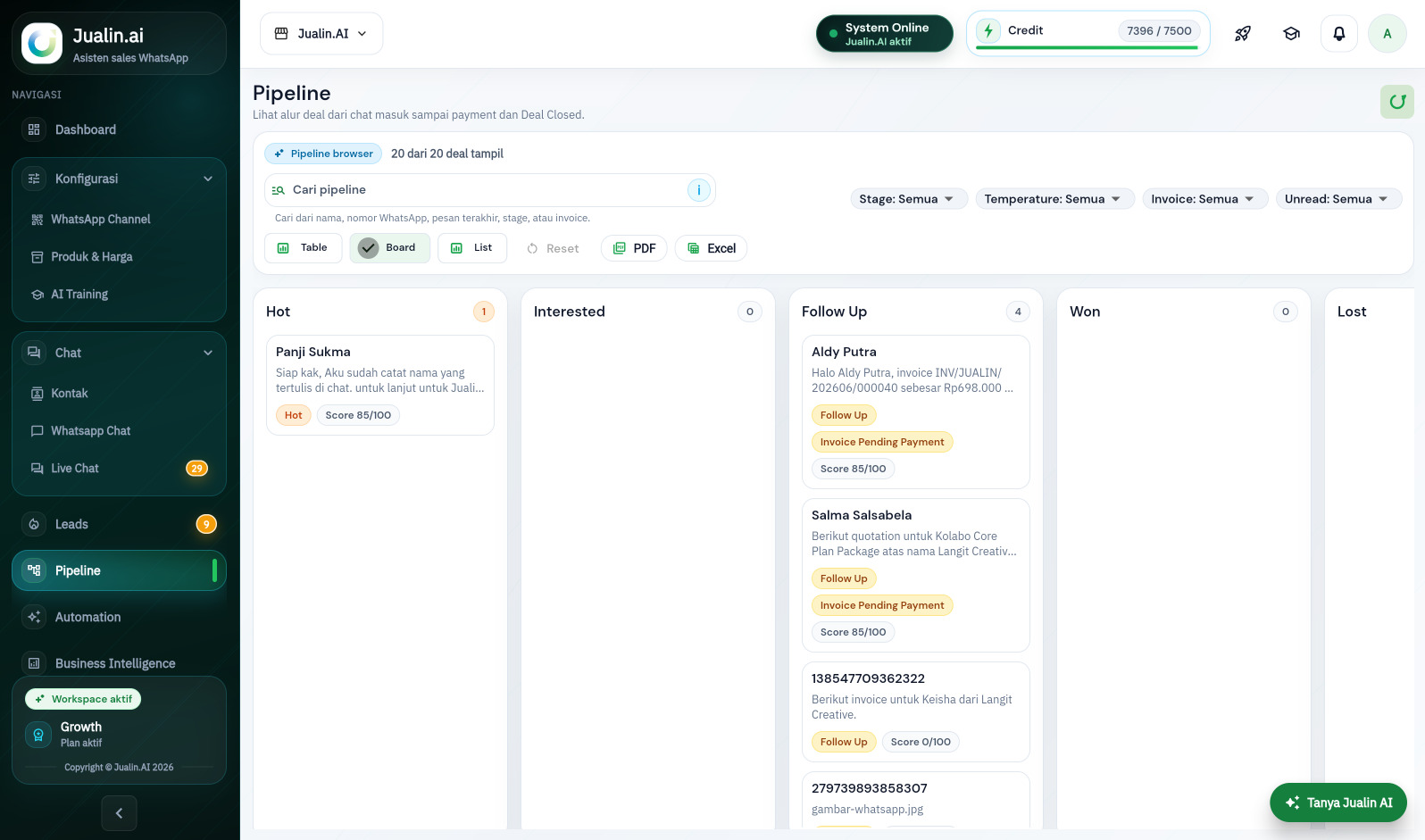Click the Reset filters button
This screenshot has height=840, width=1425.
point(554,248)
